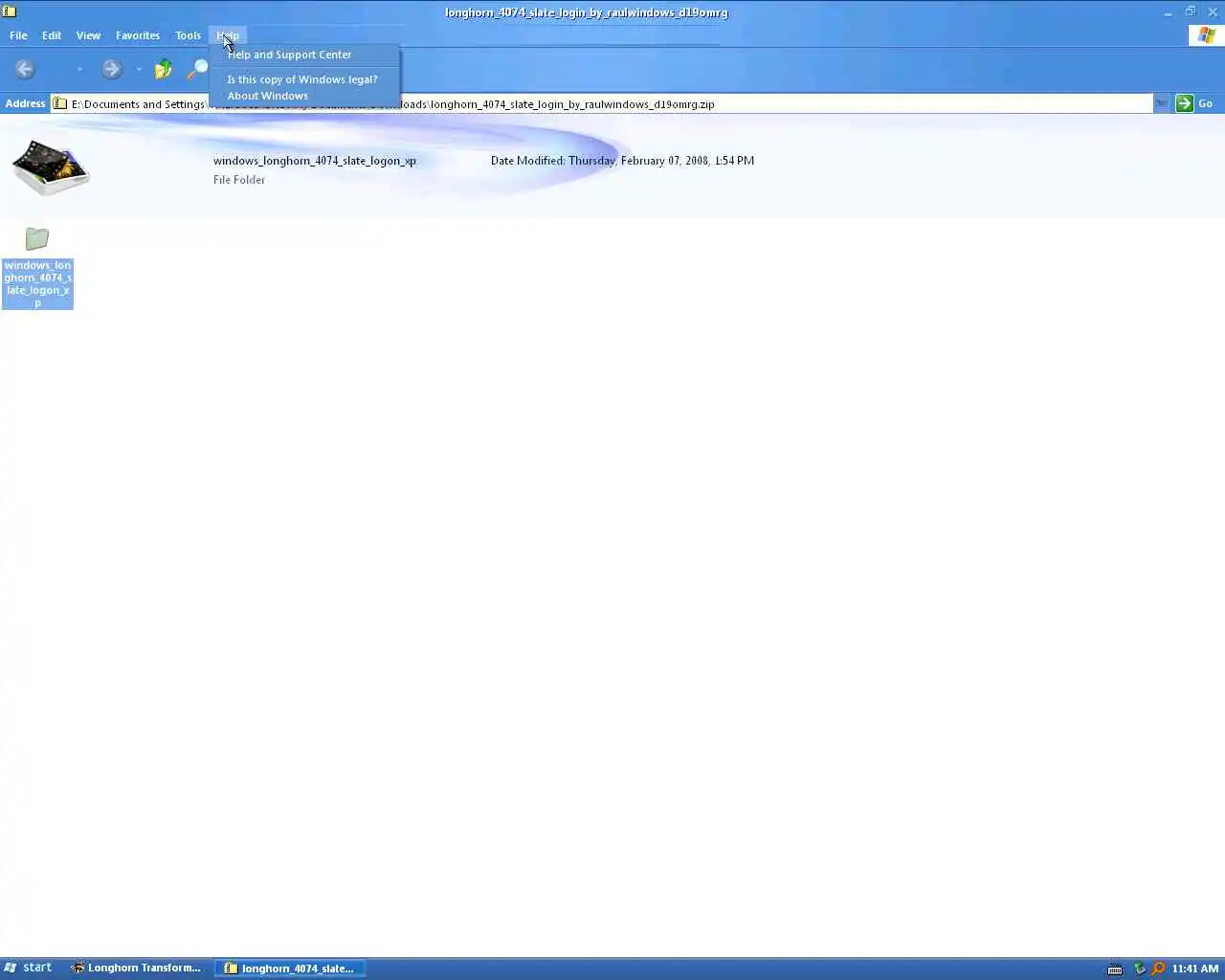
Task: Open the Edit menu
Action: coord(52,35)
